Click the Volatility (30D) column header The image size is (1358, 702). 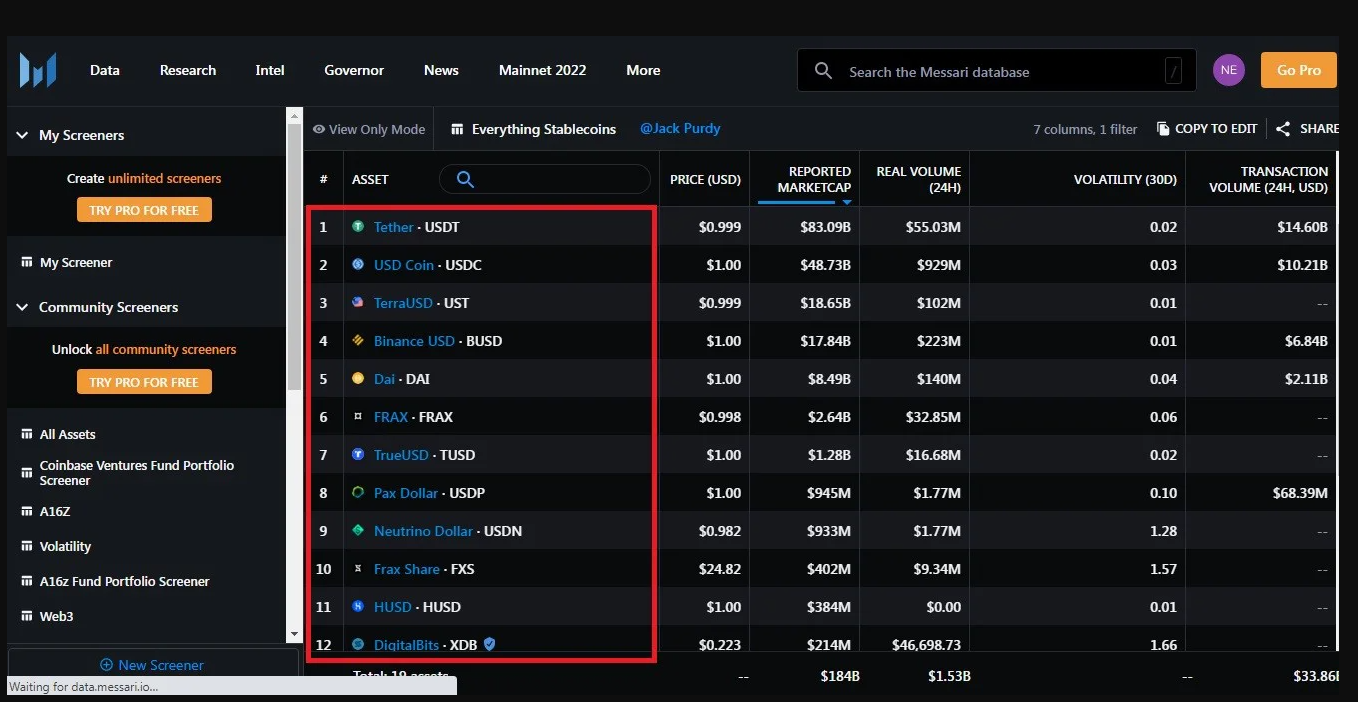pyautogui.click(x=1125, y=180)
